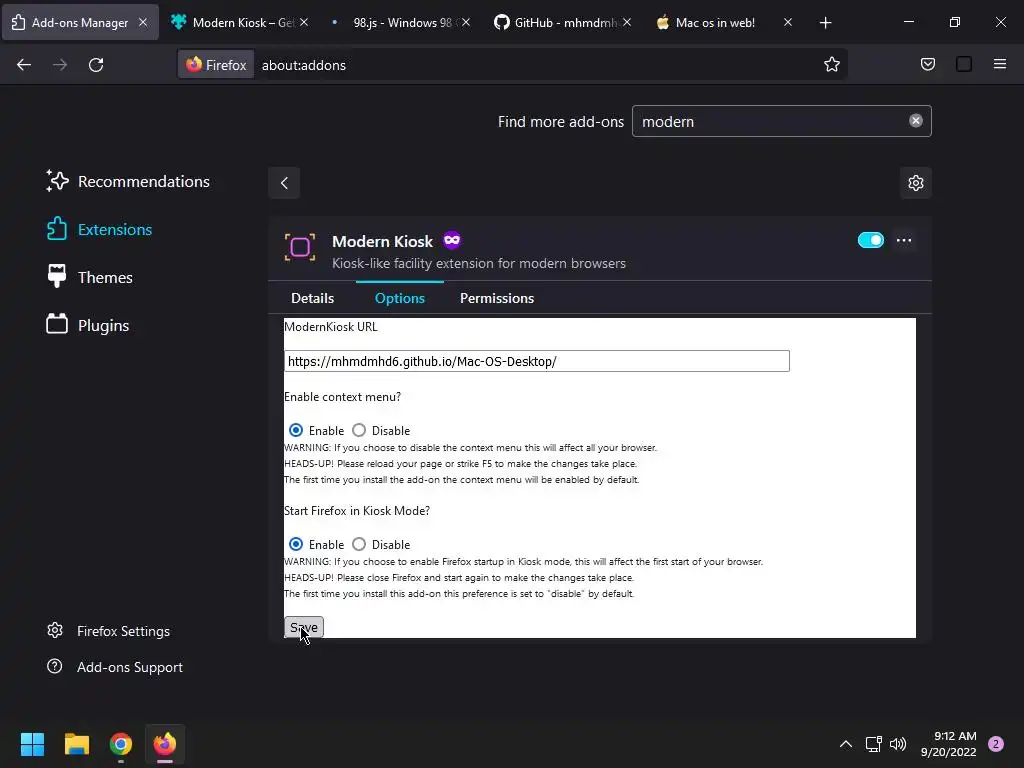Open the Windows Start menu
This screenshot has height=768, width=1024.
pyautogui.click(x=32, y=744)
